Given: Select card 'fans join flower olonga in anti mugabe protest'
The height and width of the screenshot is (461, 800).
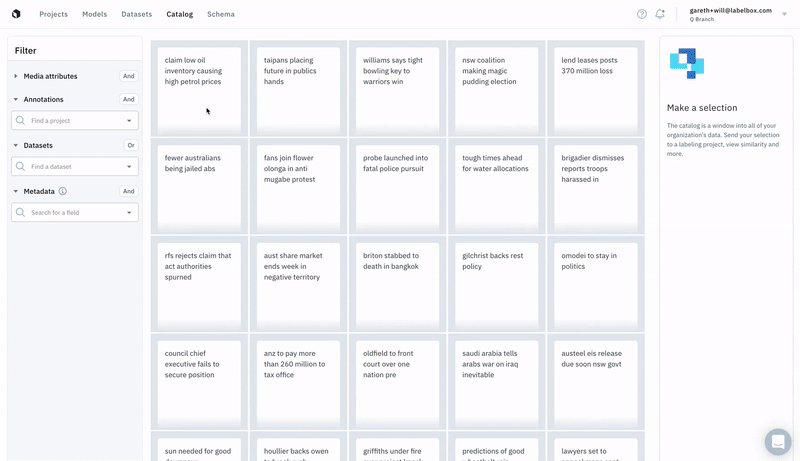Looking at the screenshot, I should (298, 187).
